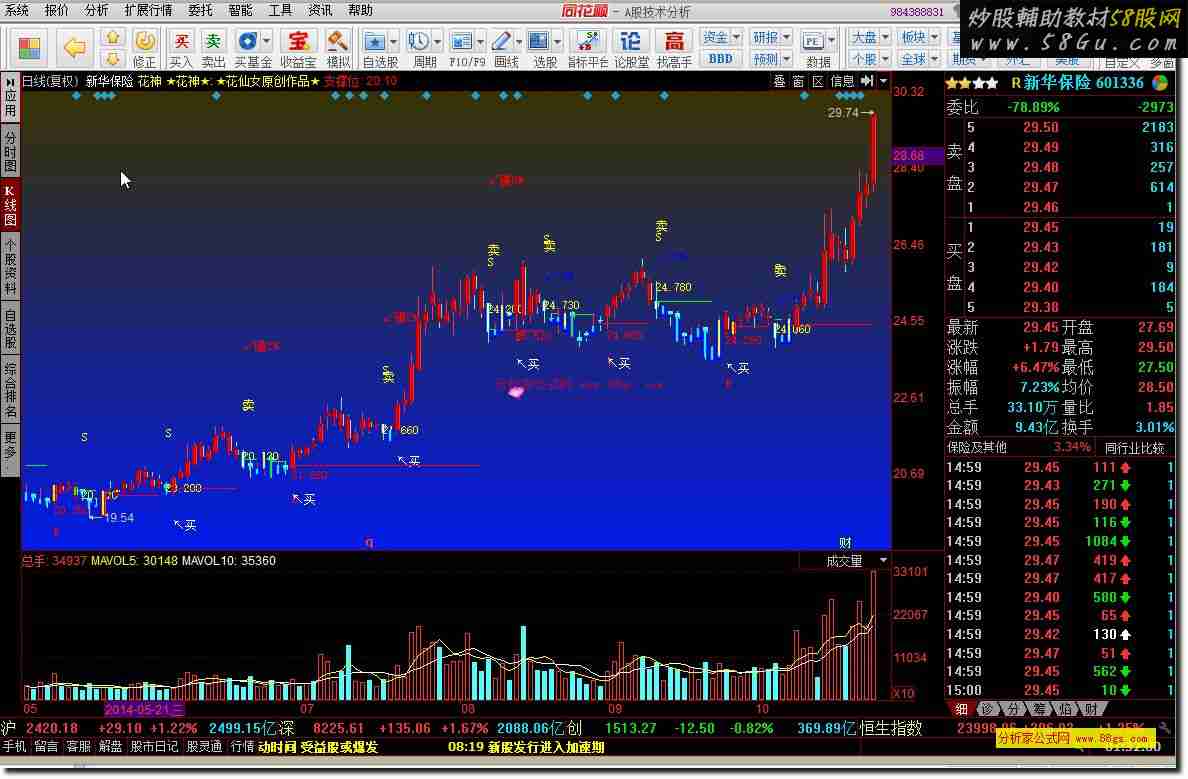Click the 叠 overlay chart button
The image size is (1188, 779).
pos(779,81)
